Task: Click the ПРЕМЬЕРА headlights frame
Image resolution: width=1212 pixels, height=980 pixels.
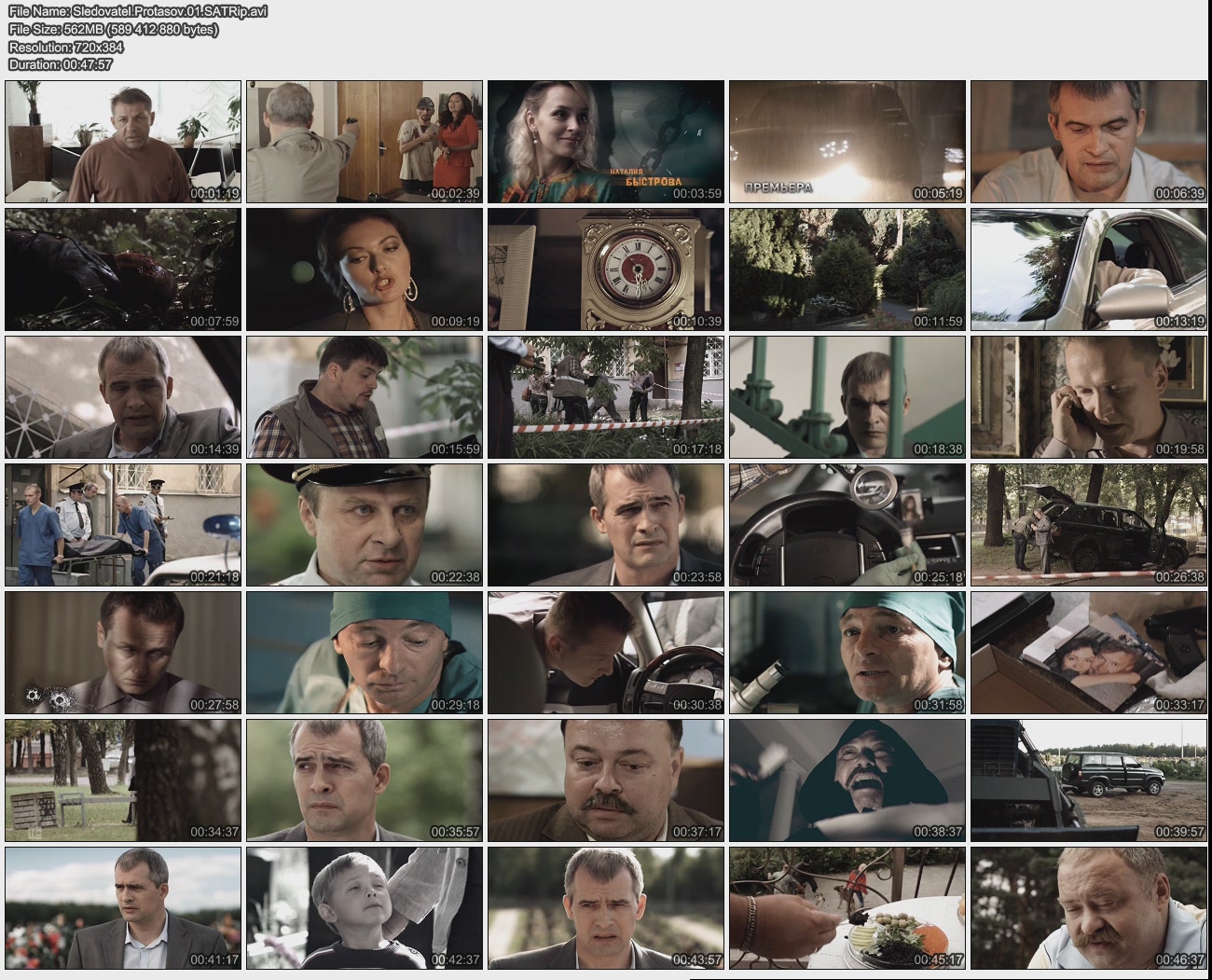Action: [x=847, y=142]
